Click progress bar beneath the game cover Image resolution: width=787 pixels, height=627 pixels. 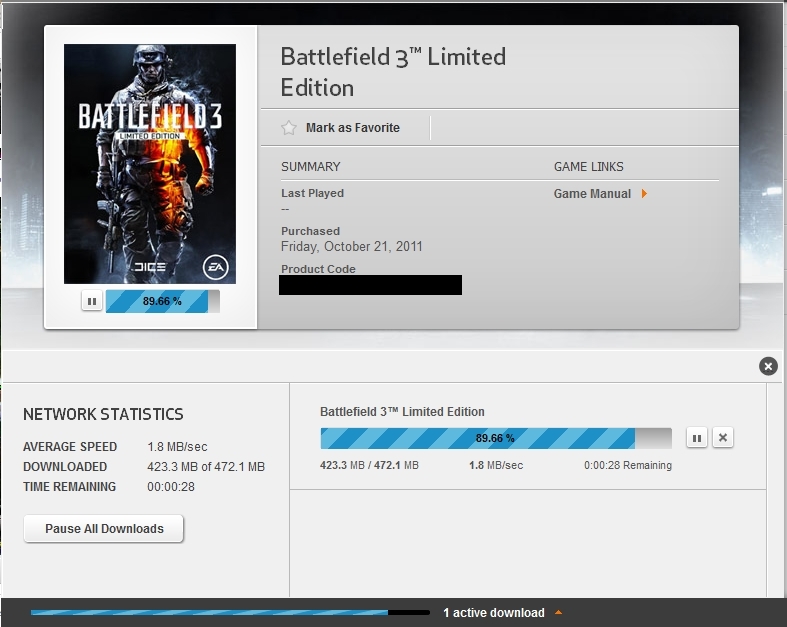[162, 301]
